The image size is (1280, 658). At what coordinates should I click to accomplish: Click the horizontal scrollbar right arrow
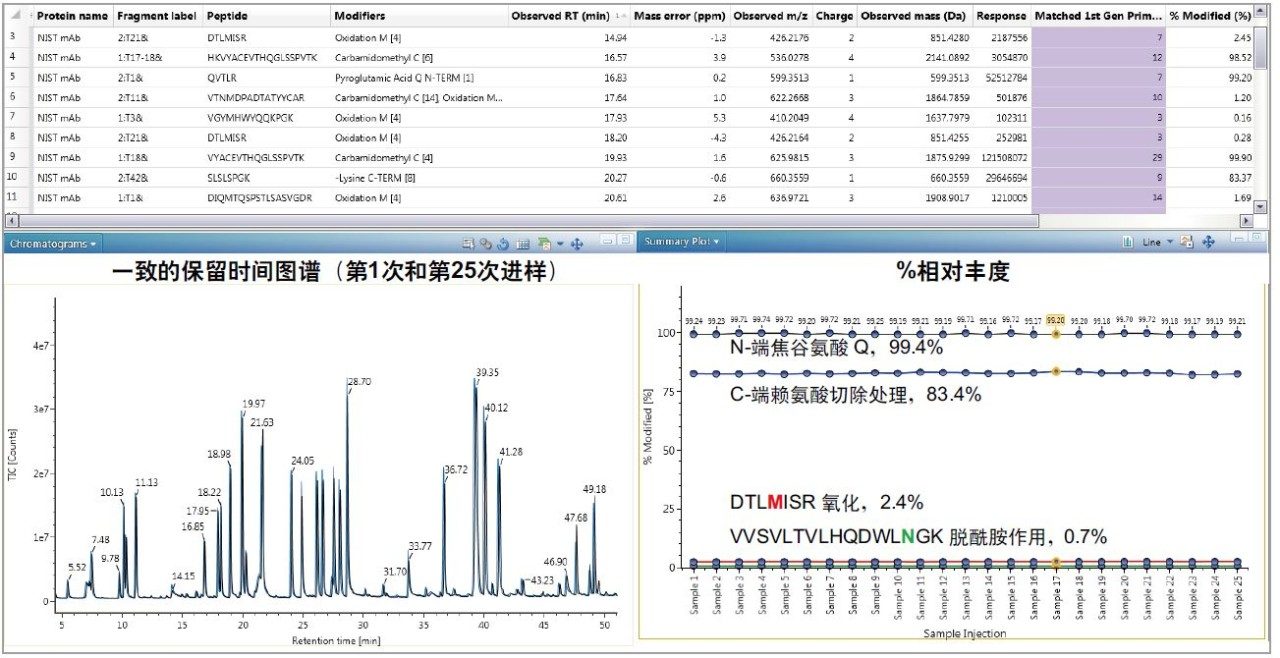pos(1246,219)
